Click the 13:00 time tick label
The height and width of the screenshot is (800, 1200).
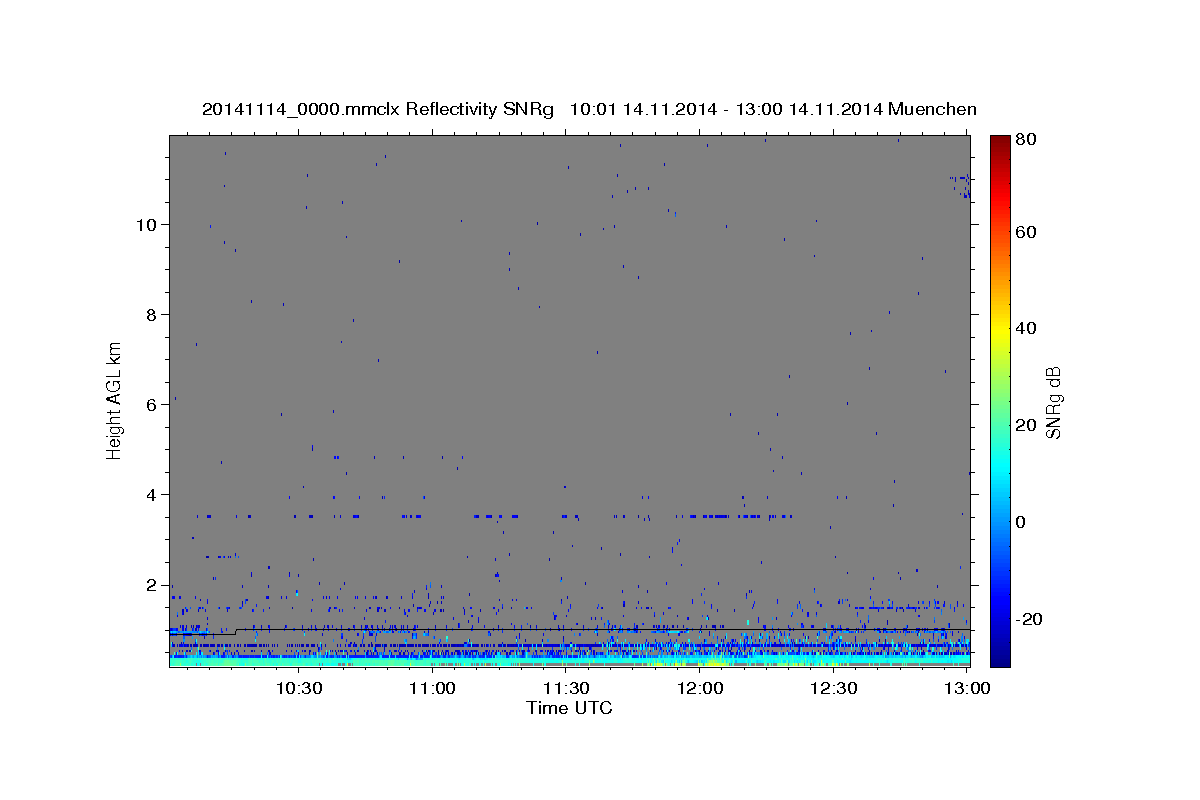(x=967, y=688)
